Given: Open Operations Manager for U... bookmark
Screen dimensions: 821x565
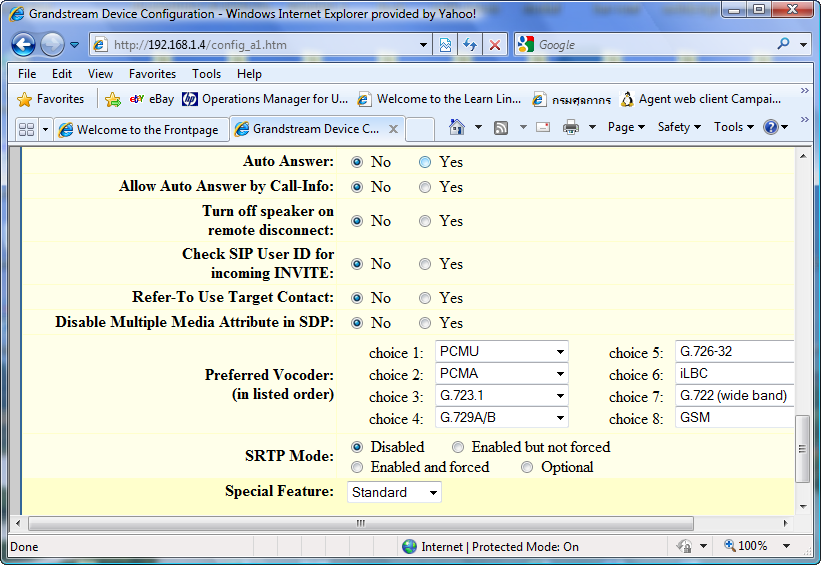Looking at the screenshot, I should (x=265, y=99).
